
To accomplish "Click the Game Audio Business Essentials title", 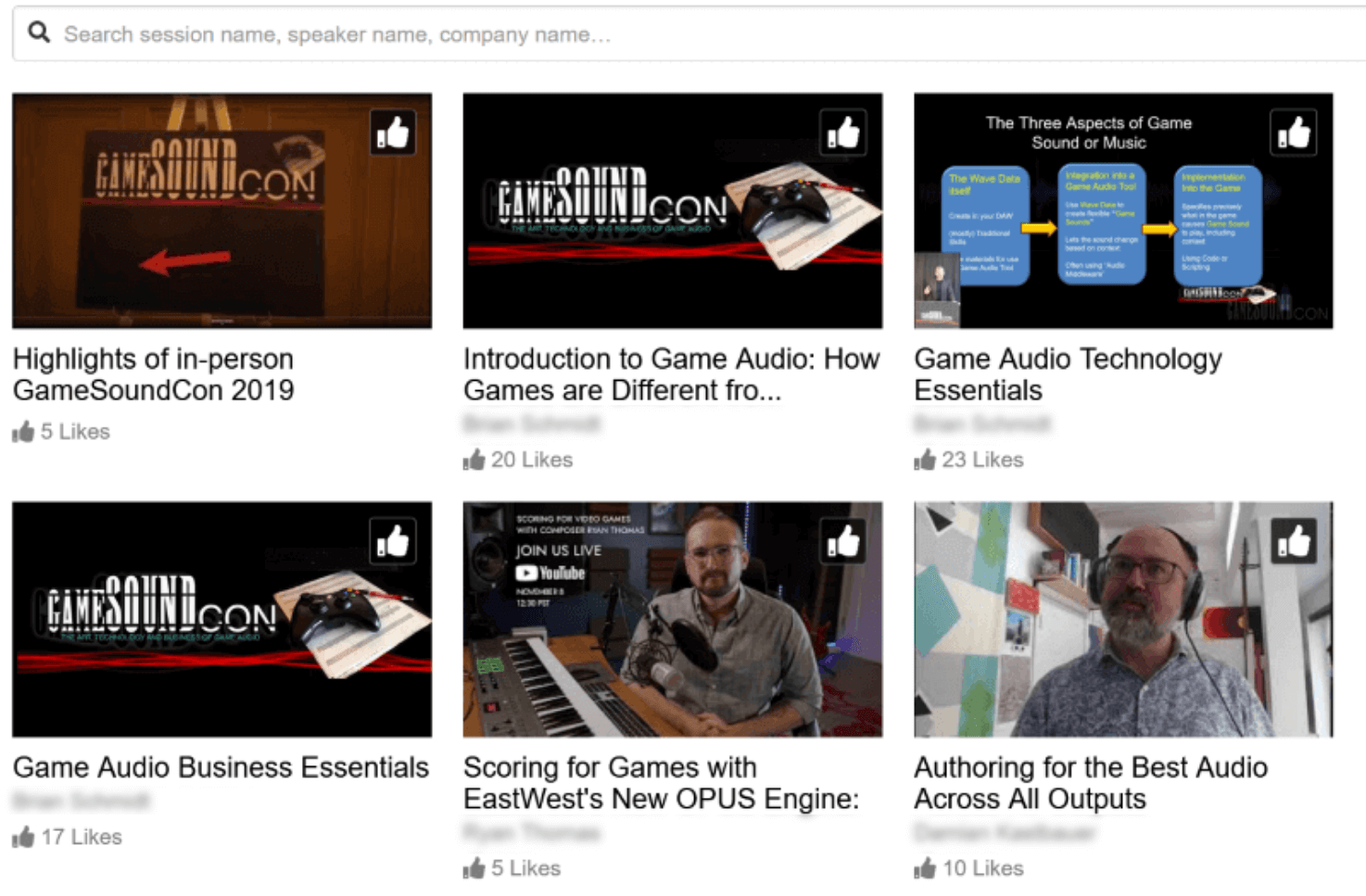I will tap(221, 767).
